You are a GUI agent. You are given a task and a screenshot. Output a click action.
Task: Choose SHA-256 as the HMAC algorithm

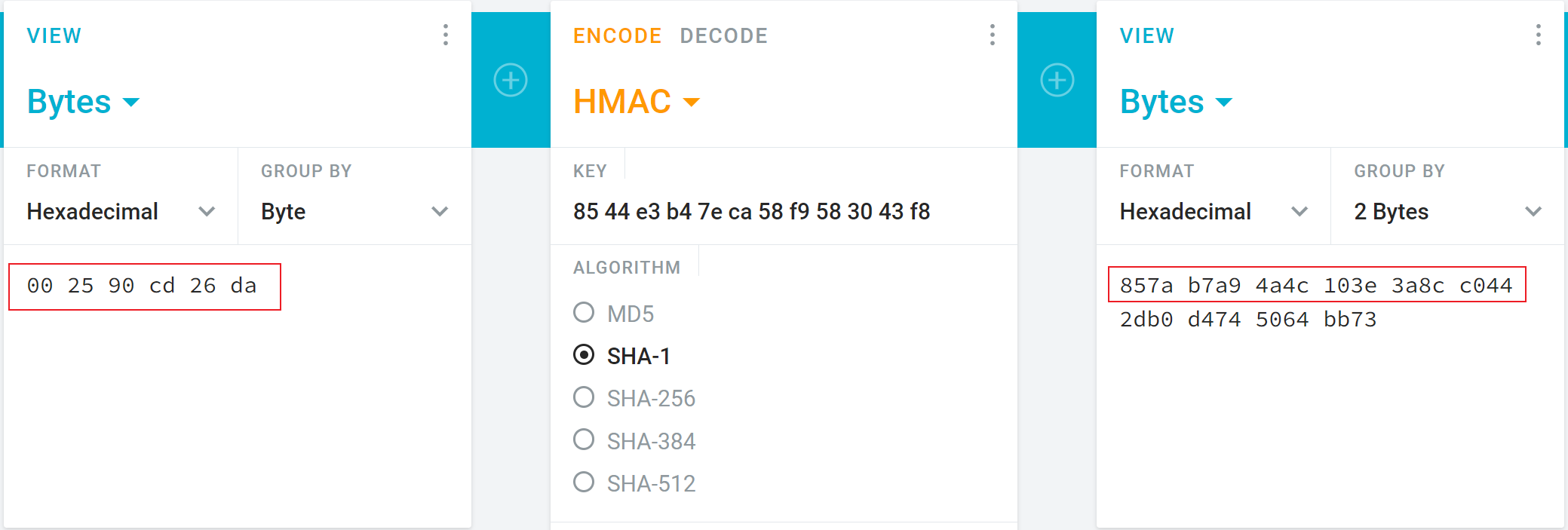584,397
